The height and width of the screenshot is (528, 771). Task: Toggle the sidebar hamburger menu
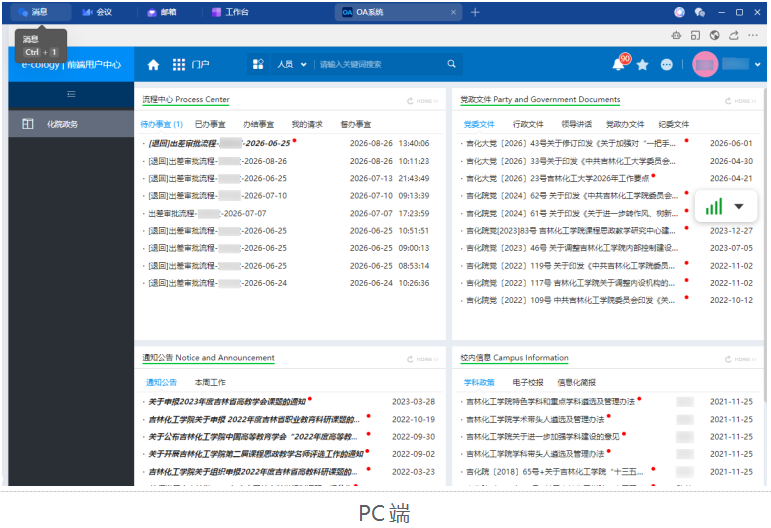point(71,94)
